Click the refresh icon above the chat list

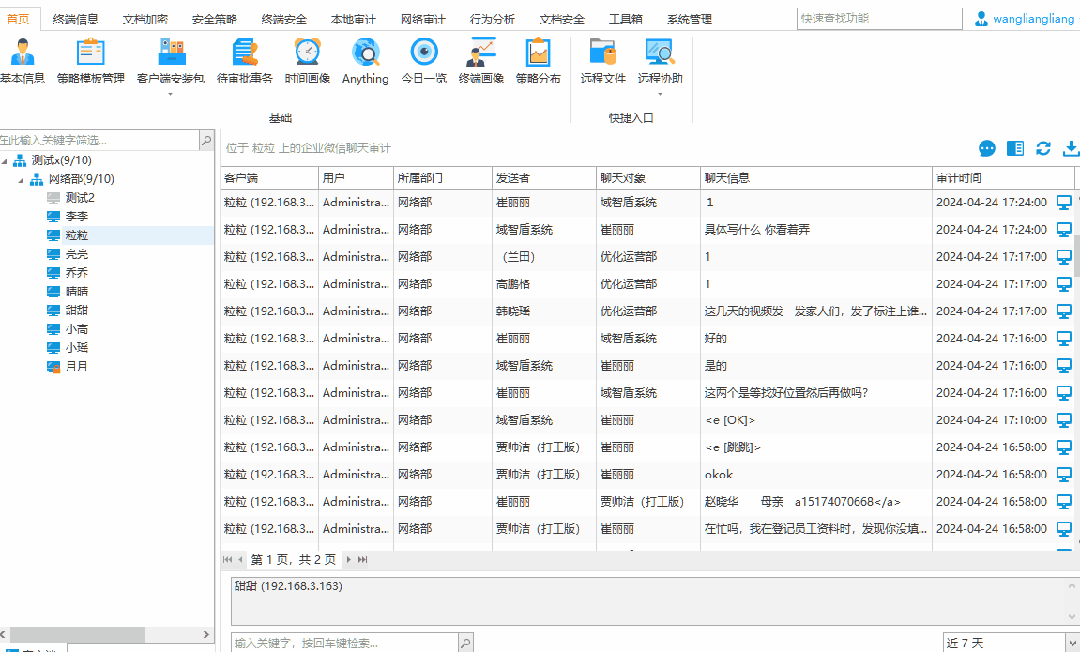click(1043, 148)
